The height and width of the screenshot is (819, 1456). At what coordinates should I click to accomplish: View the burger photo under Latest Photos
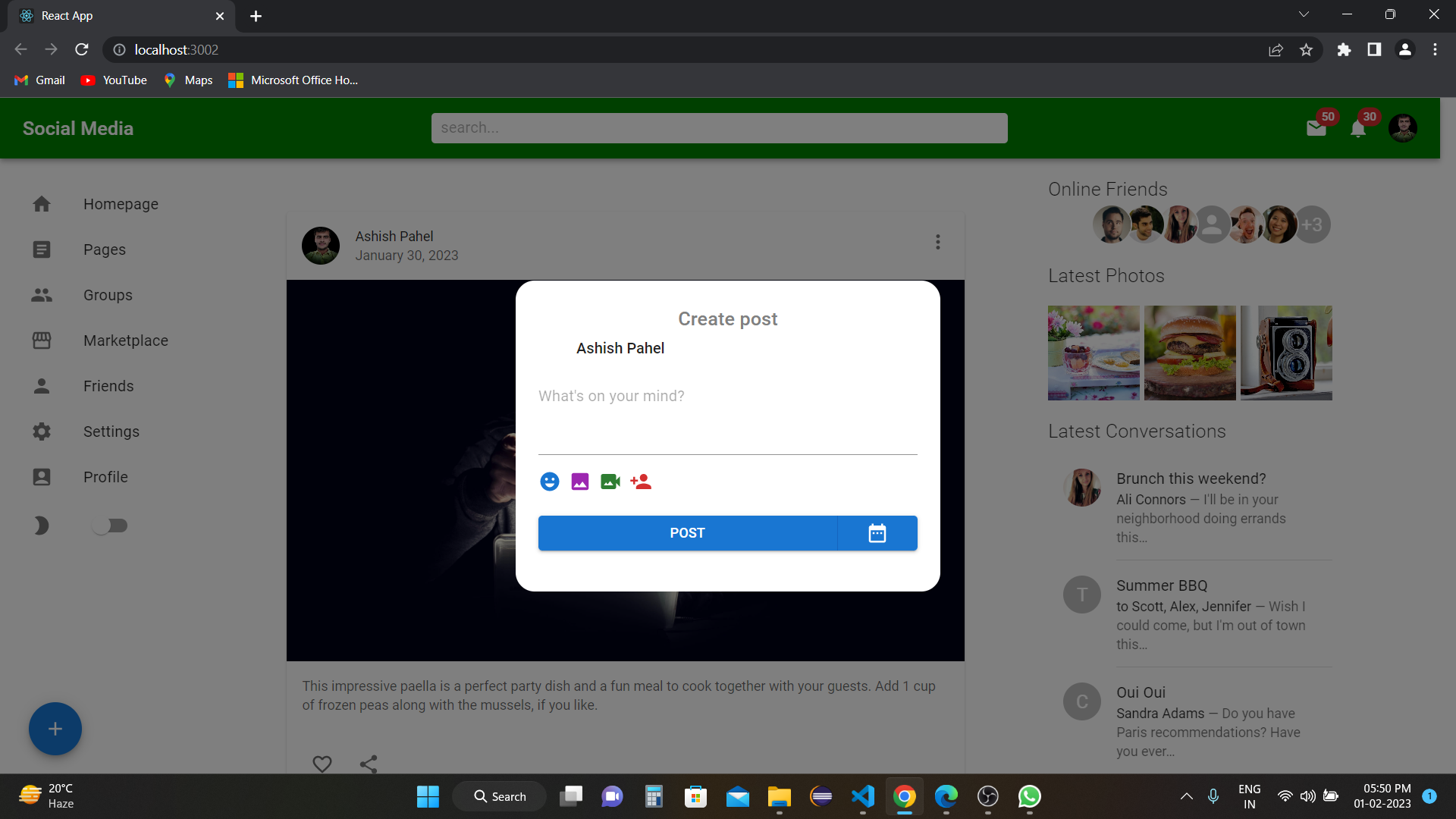click(x=1189, y=352)
